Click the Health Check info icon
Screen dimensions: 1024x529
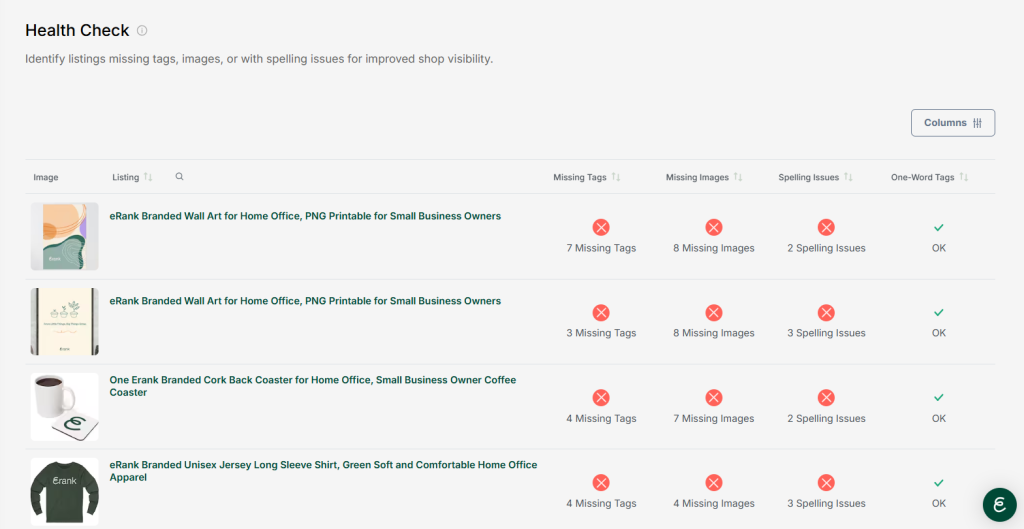[x=142, y=31]
